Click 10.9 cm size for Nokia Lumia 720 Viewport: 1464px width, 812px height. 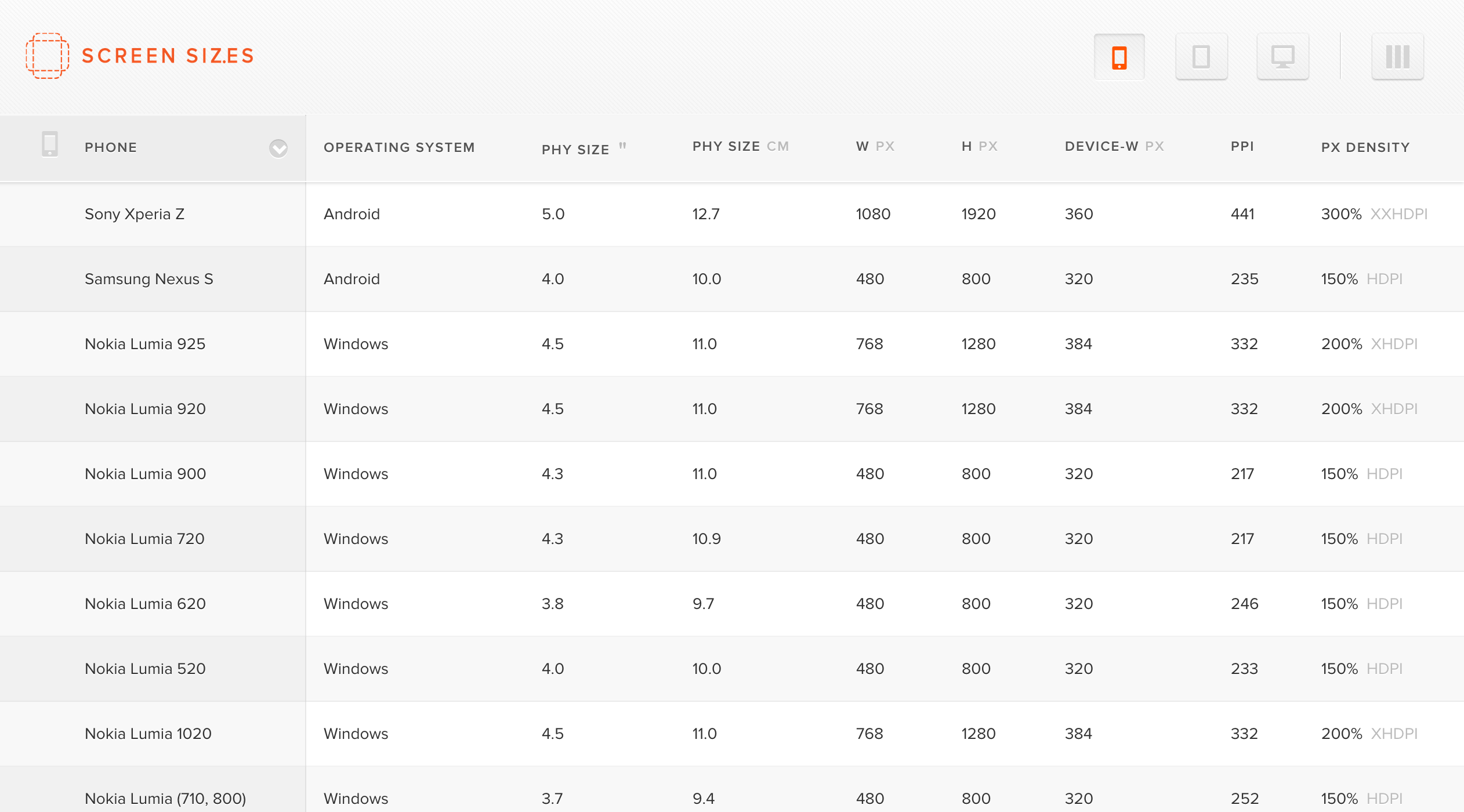[x=706, y=539]
